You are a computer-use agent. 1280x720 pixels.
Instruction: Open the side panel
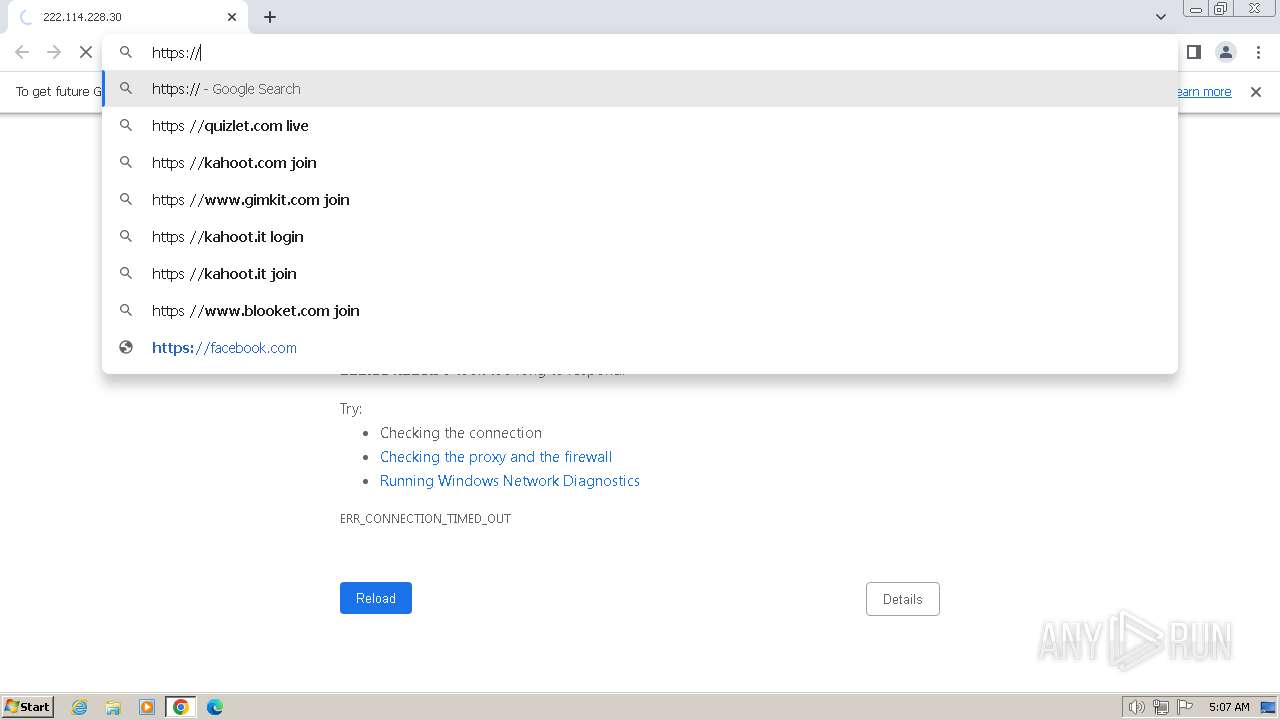point(1193,52)
